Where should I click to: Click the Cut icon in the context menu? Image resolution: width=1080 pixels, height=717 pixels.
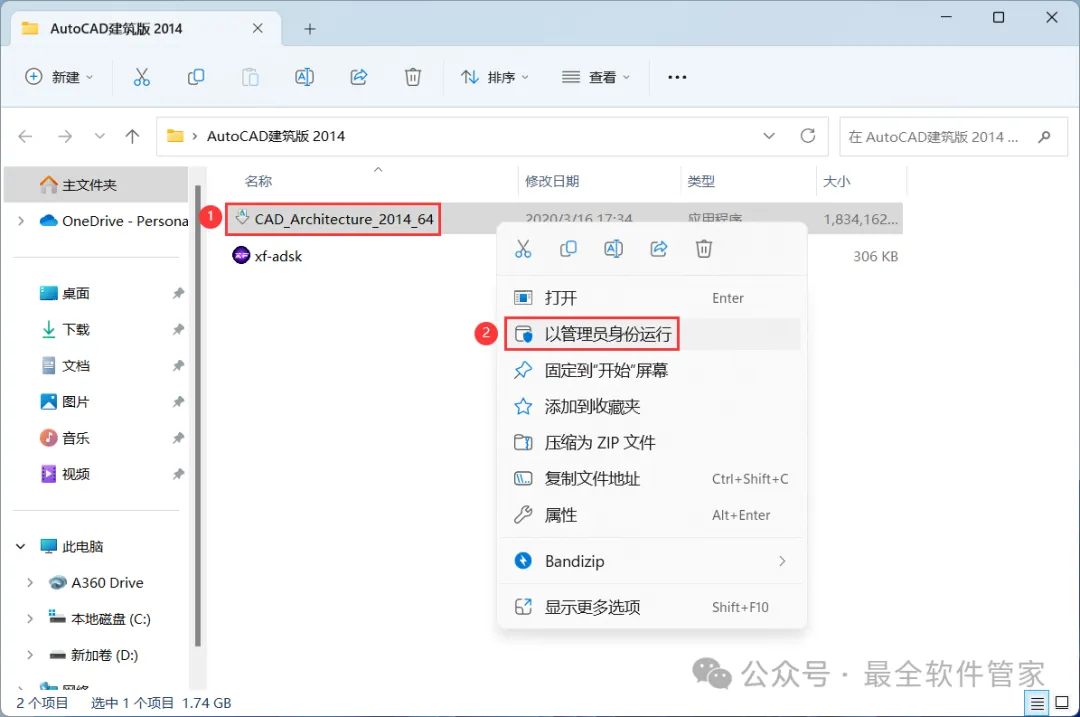coord(523,249)
